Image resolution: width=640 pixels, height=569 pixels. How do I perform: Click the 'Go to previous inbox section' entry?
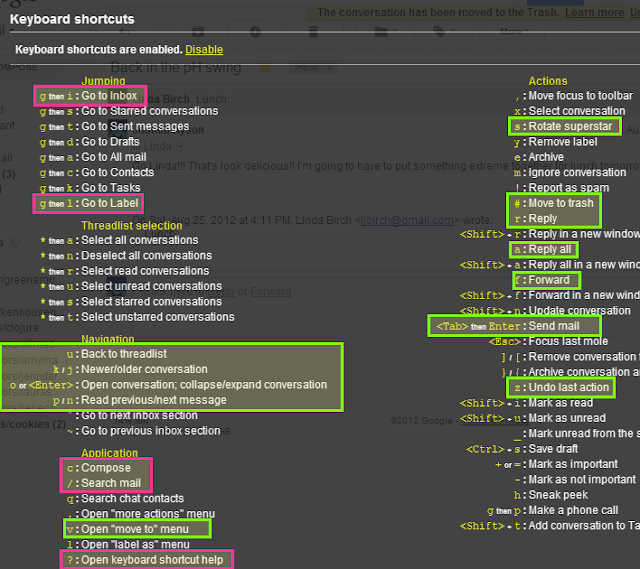click(x=143, y=431)
